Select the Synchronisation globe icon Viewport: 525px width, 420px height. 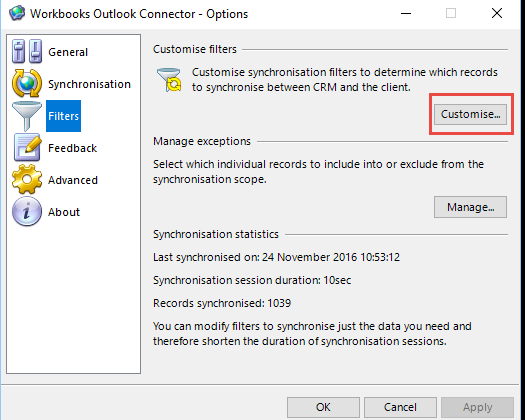tap(27, 83)
